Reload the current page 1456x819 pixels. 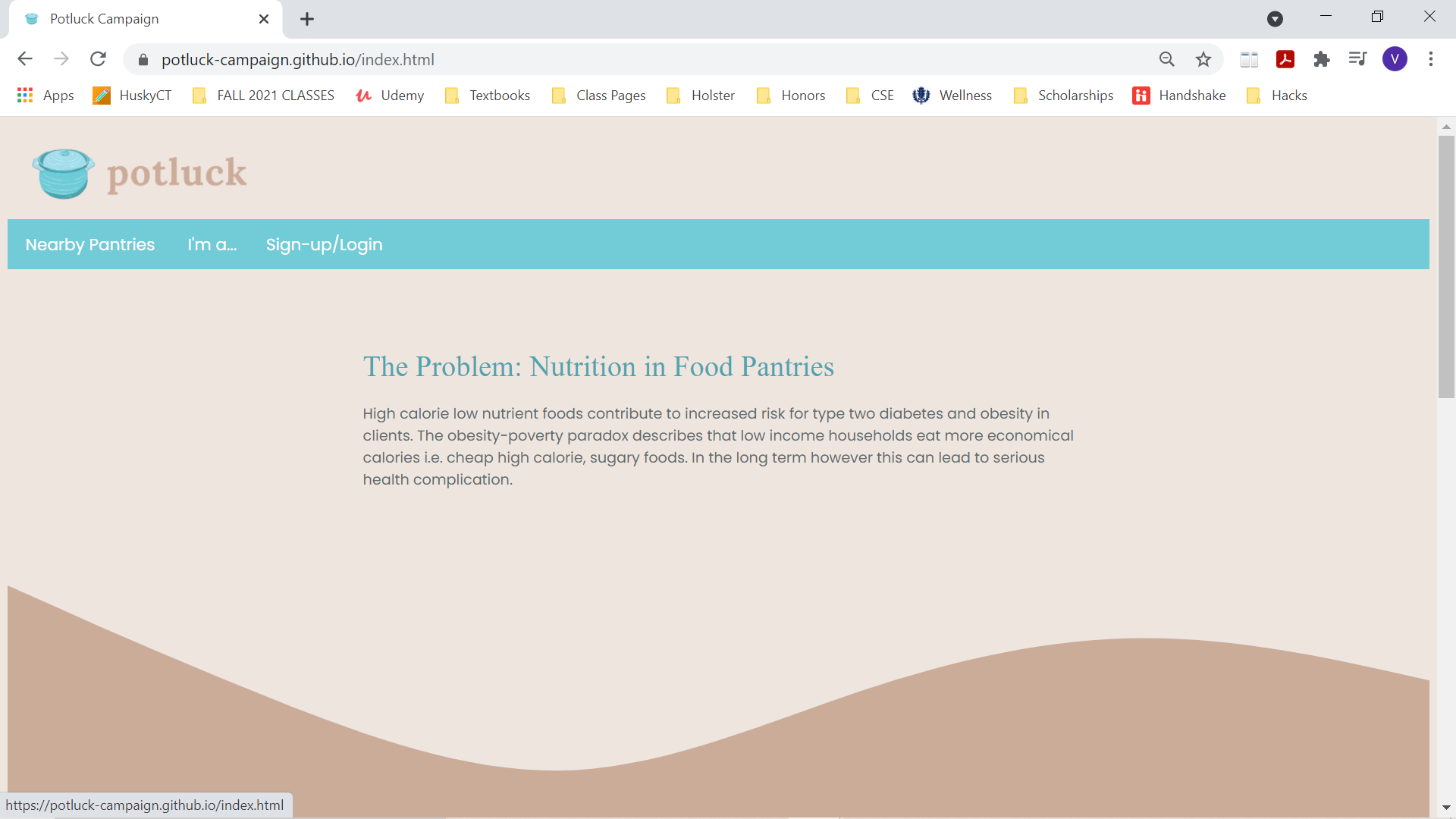98,59
